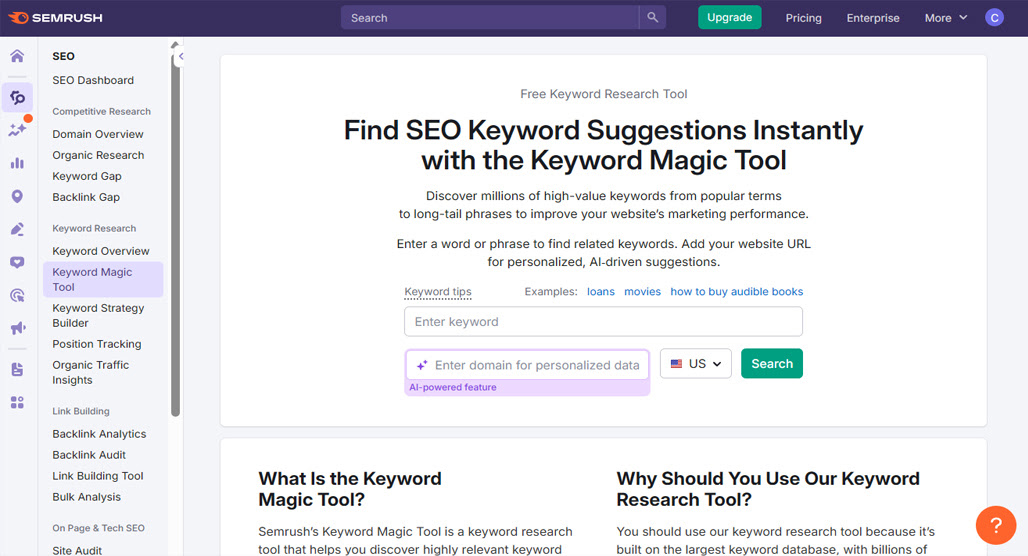Screen dimensions: 1028x556
Task: Click the AI-powered feature label
Action: pyautogui.click(x=453, y=387)
